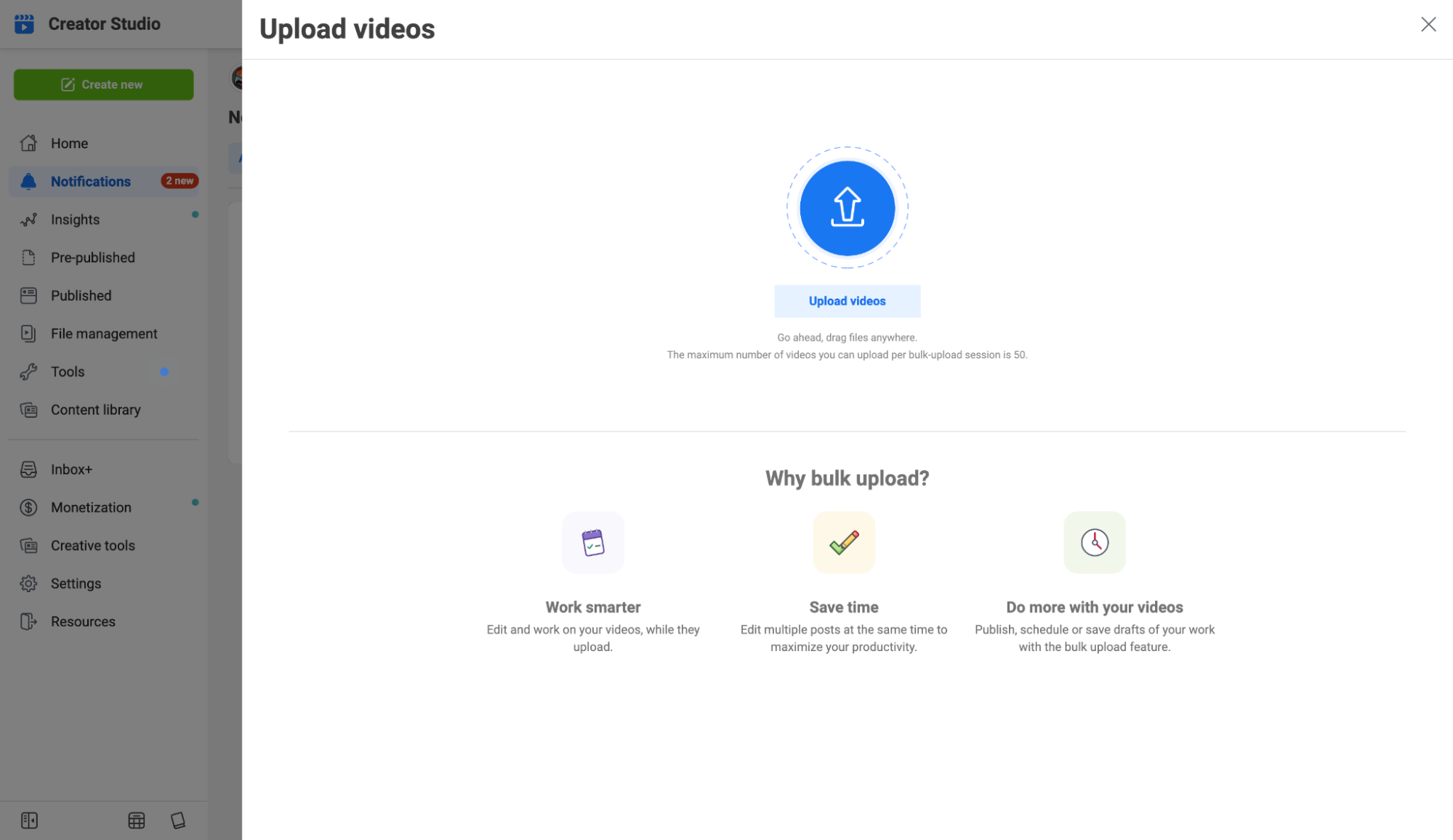The width and height of the screenshot is (1453, 840).
Task: Click the Save time checkmark icon
Action: (844, 542)
